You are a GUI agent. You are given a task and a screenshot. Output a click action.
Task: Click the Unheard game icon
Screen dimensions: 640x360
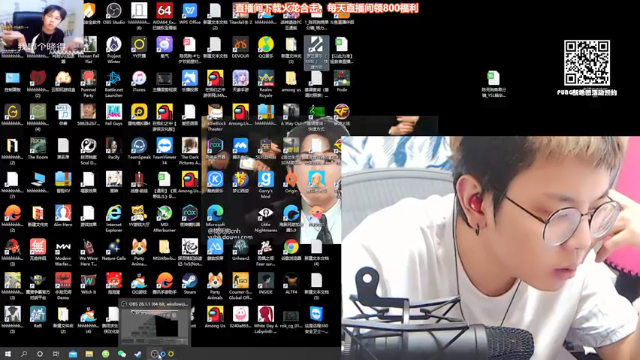(240, 250)
